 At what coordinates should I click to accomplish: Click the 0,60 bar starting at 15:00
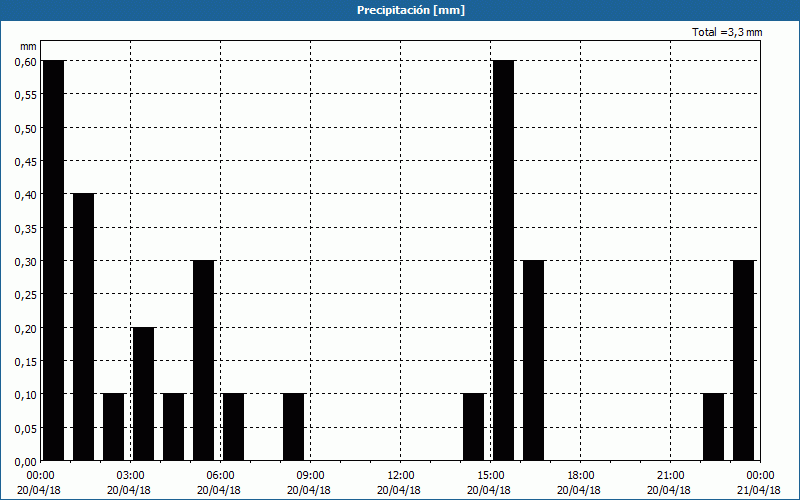pos(504,260)
